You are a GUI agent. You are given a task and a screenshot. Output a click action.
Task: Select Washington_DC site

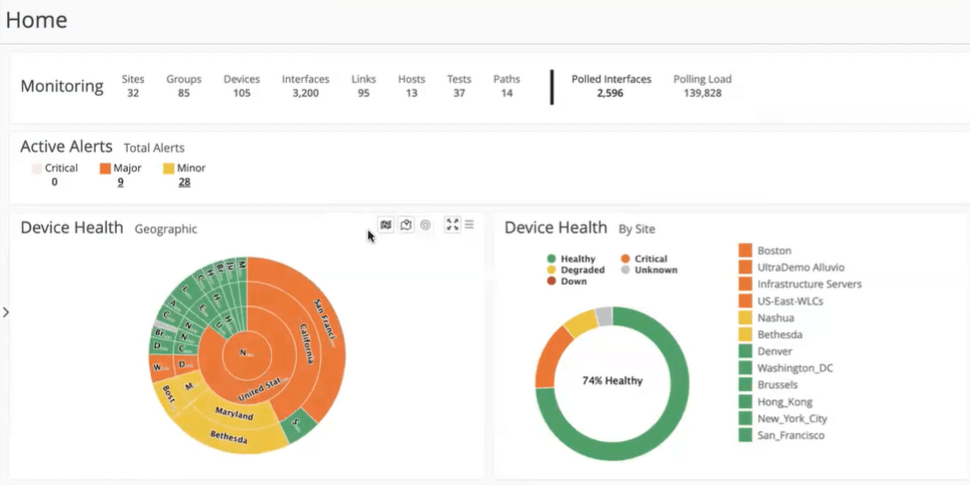pyautogui.click(x=786, y=368)
